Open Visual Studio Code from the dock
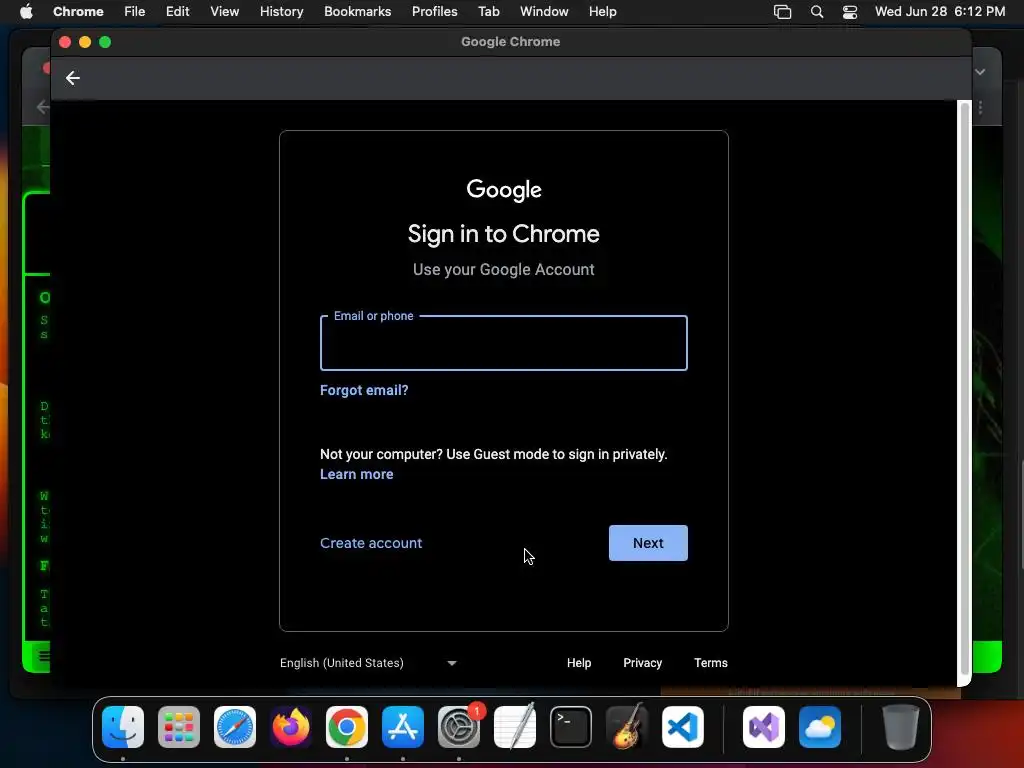1024x768 pixels. pos(682,727)
